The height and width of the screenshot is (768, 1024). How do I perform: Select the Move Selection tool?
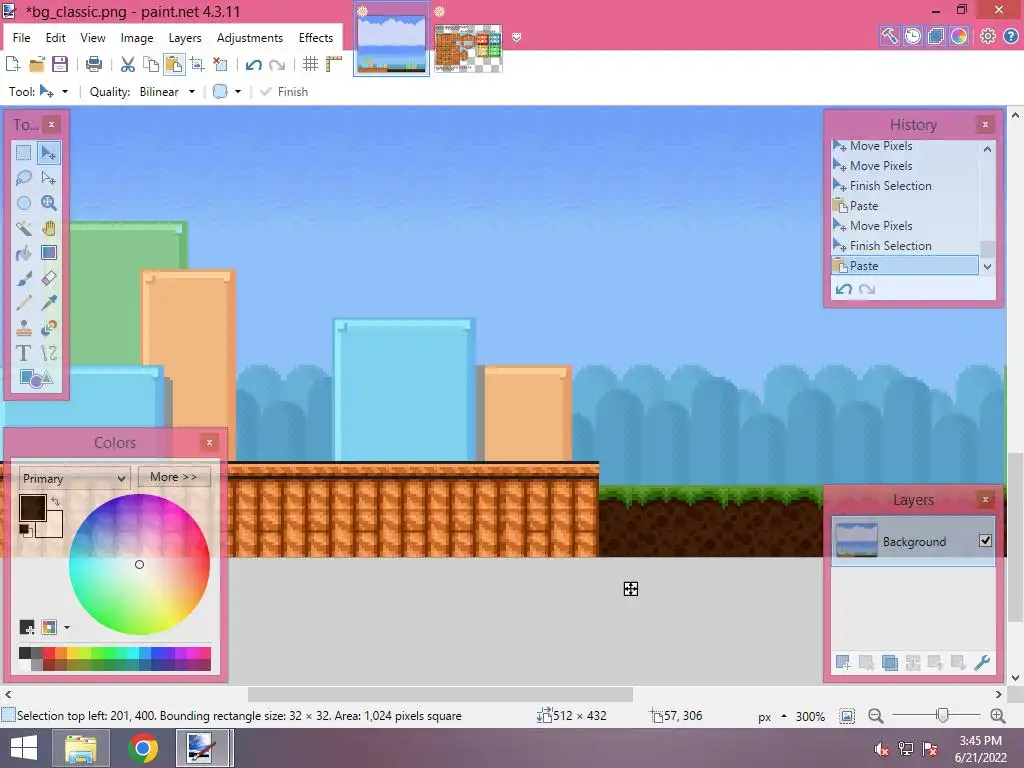48,178
